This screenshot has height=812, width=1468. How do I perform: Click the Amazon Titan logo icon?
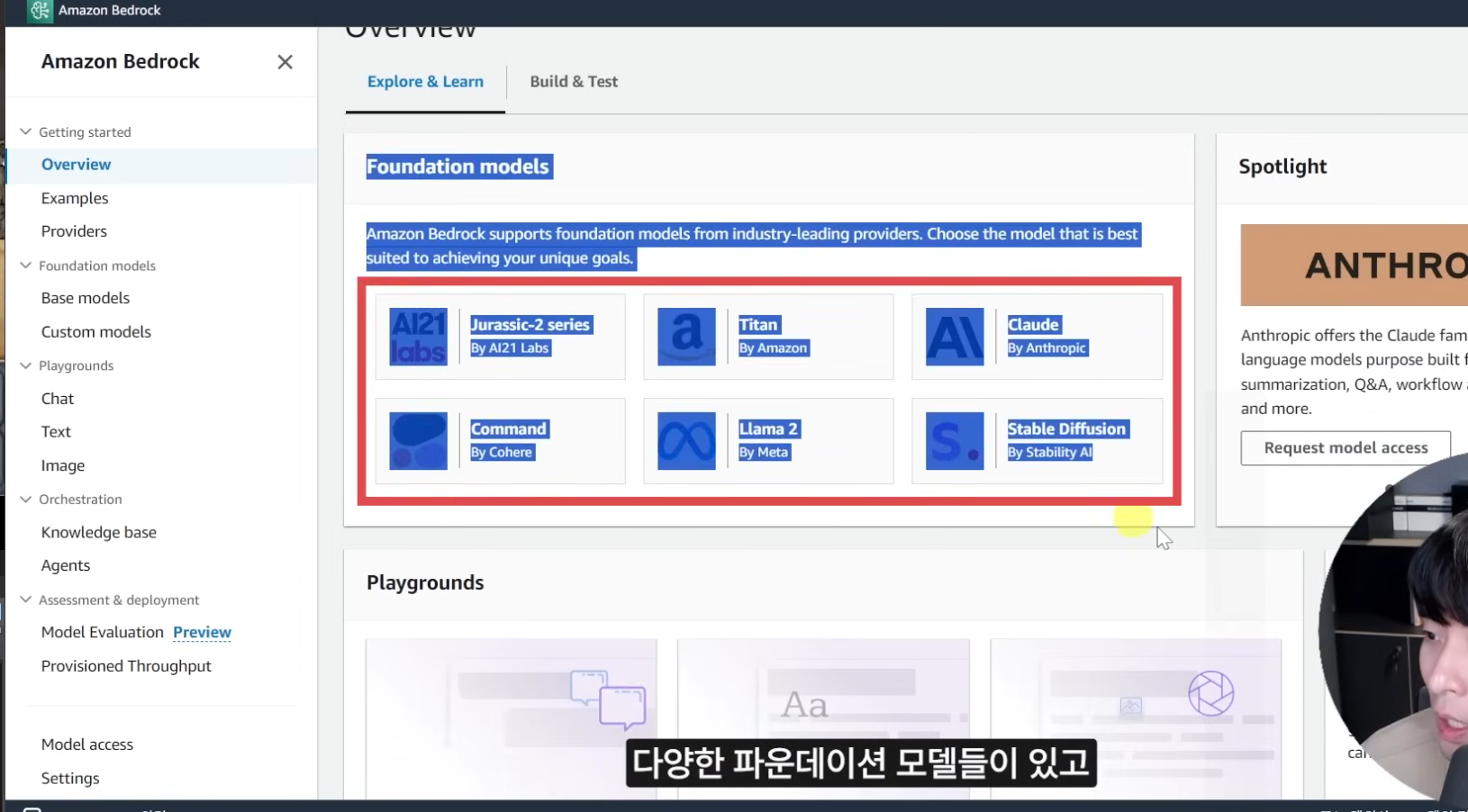tap(686, 337)
